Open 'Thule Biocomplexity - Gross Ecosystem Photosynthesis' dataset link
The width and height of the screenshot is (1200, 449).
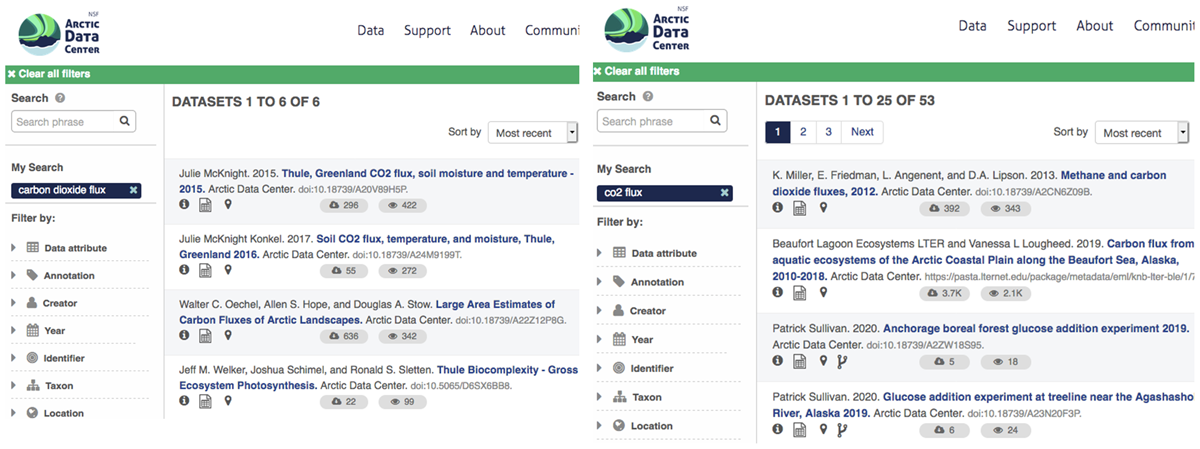pos(378,377)
